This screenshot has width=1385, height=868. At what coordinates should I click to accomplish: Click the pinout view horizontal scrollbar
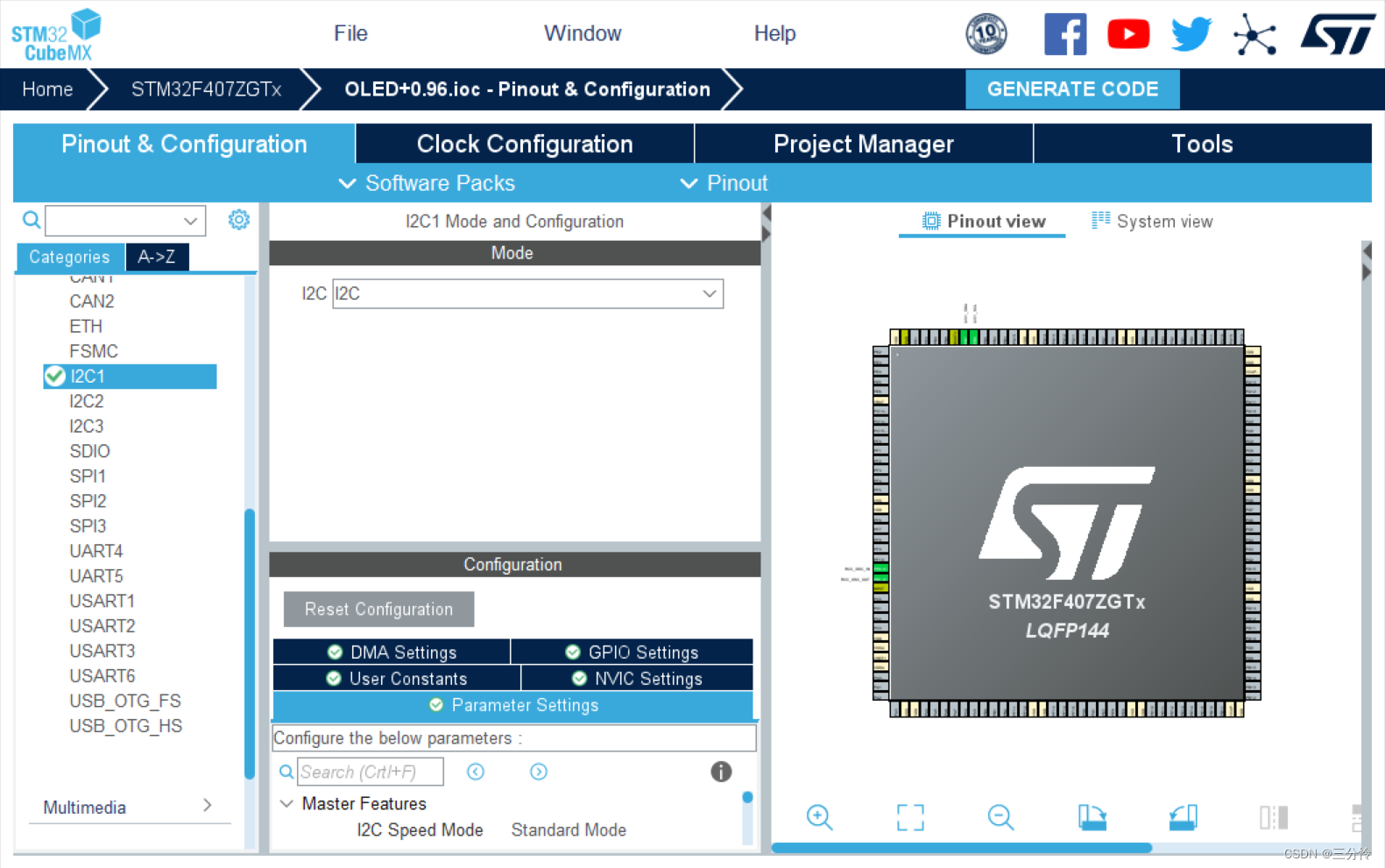pyautogui.click(x=961, y=848)
